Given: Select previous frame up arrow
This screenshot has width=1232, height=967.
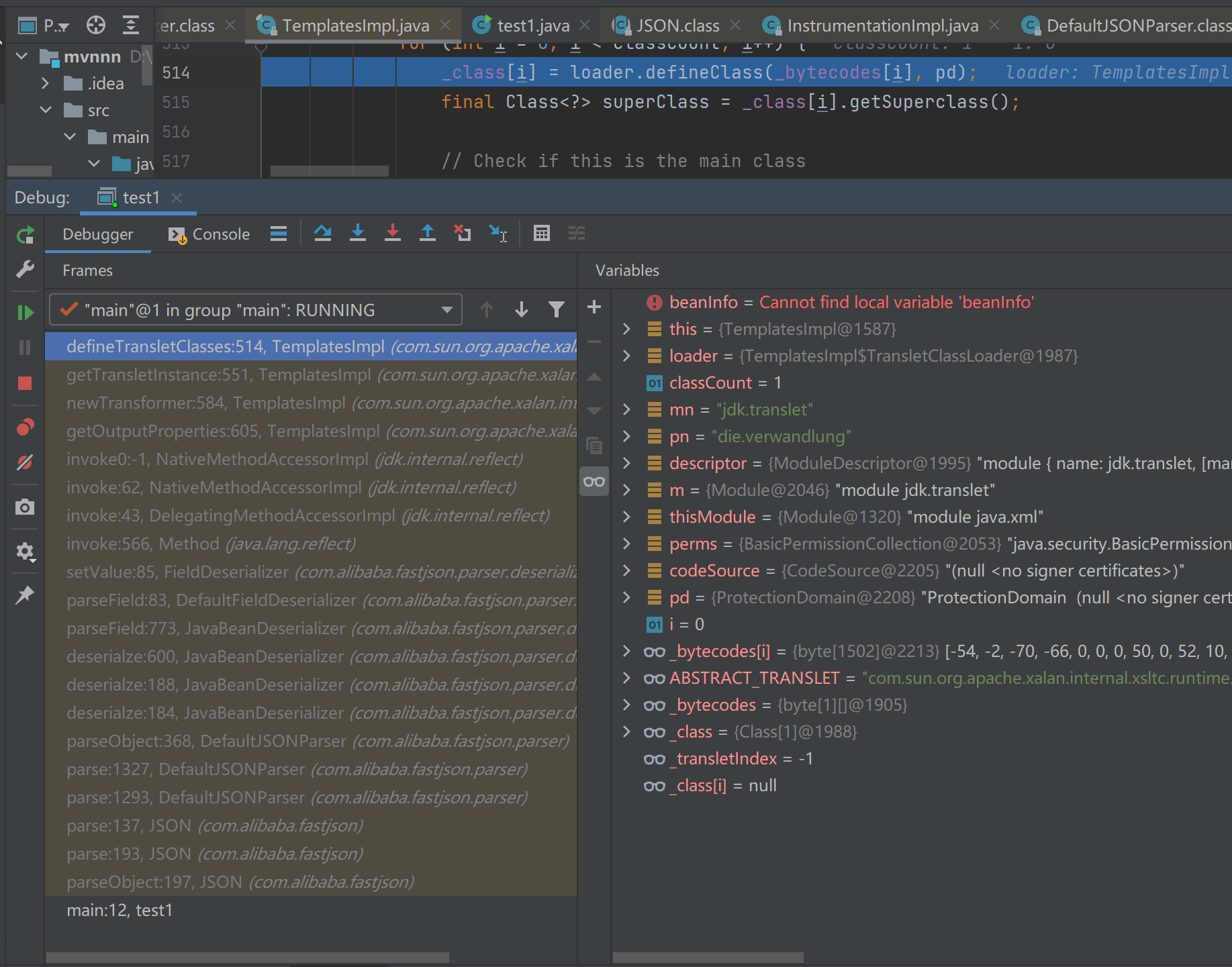Looking at the screenshot, I should 487,309.
